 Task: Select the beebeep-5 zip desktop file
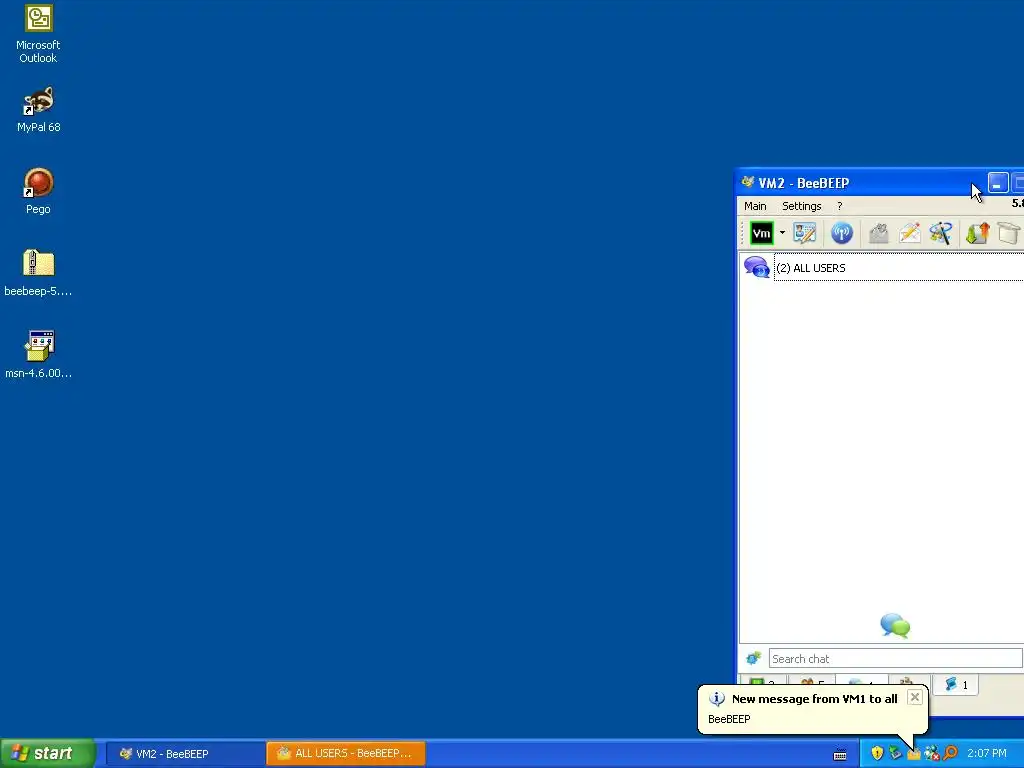point(38,273)
